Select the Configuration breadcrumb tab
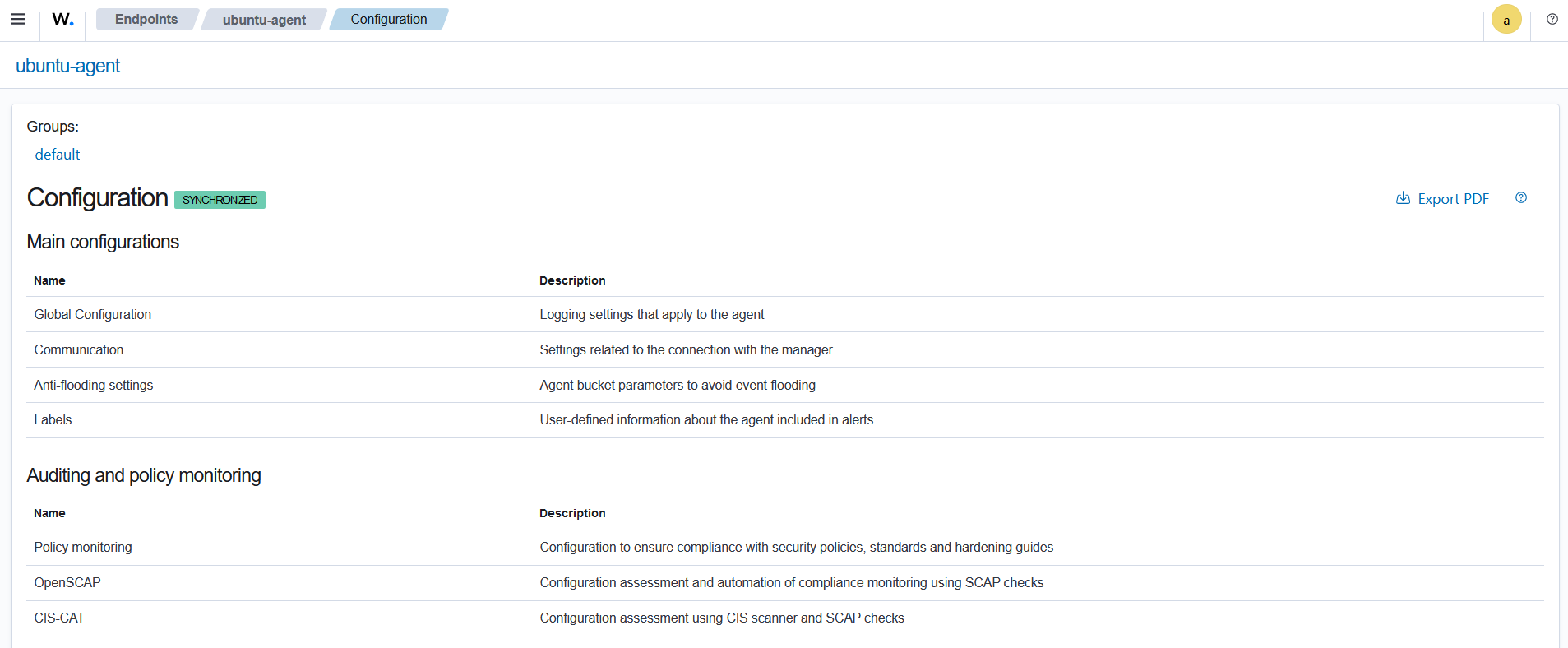The width and height of the screenshot is (1568, 648). point(388,20)
